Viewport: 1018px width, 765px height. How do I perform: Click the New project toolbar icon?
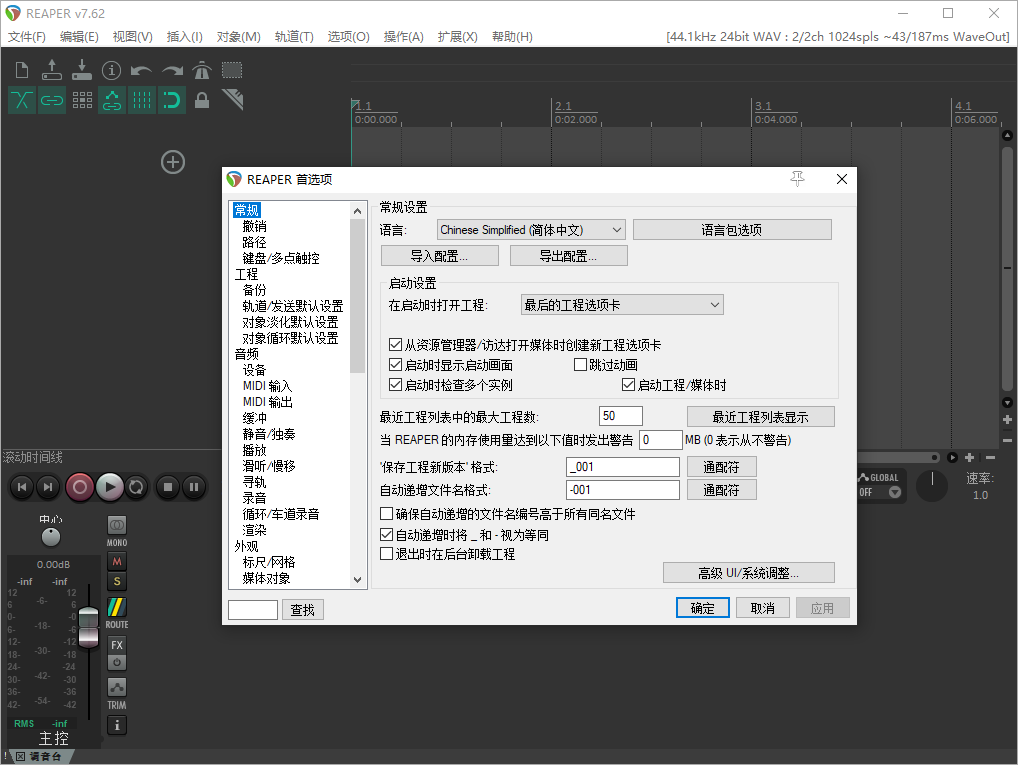click(x=22, y=70)
